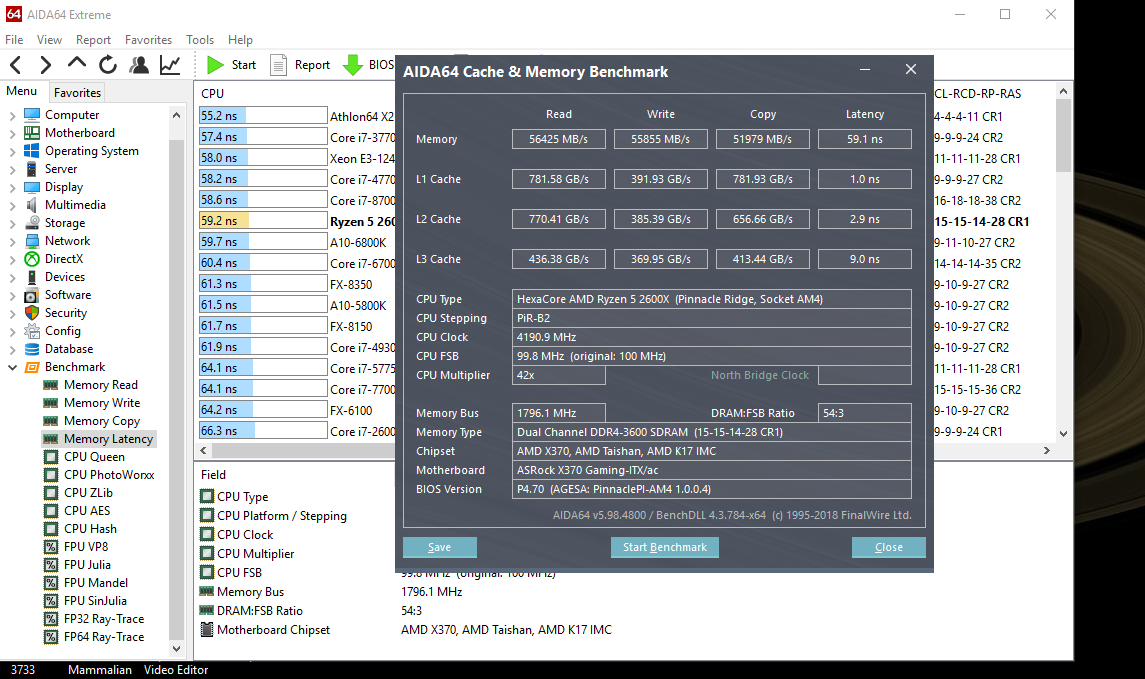
Task: Select FP64 Ray-Trace benchmark
Action: pyautogui.click(x=104, y=637)
